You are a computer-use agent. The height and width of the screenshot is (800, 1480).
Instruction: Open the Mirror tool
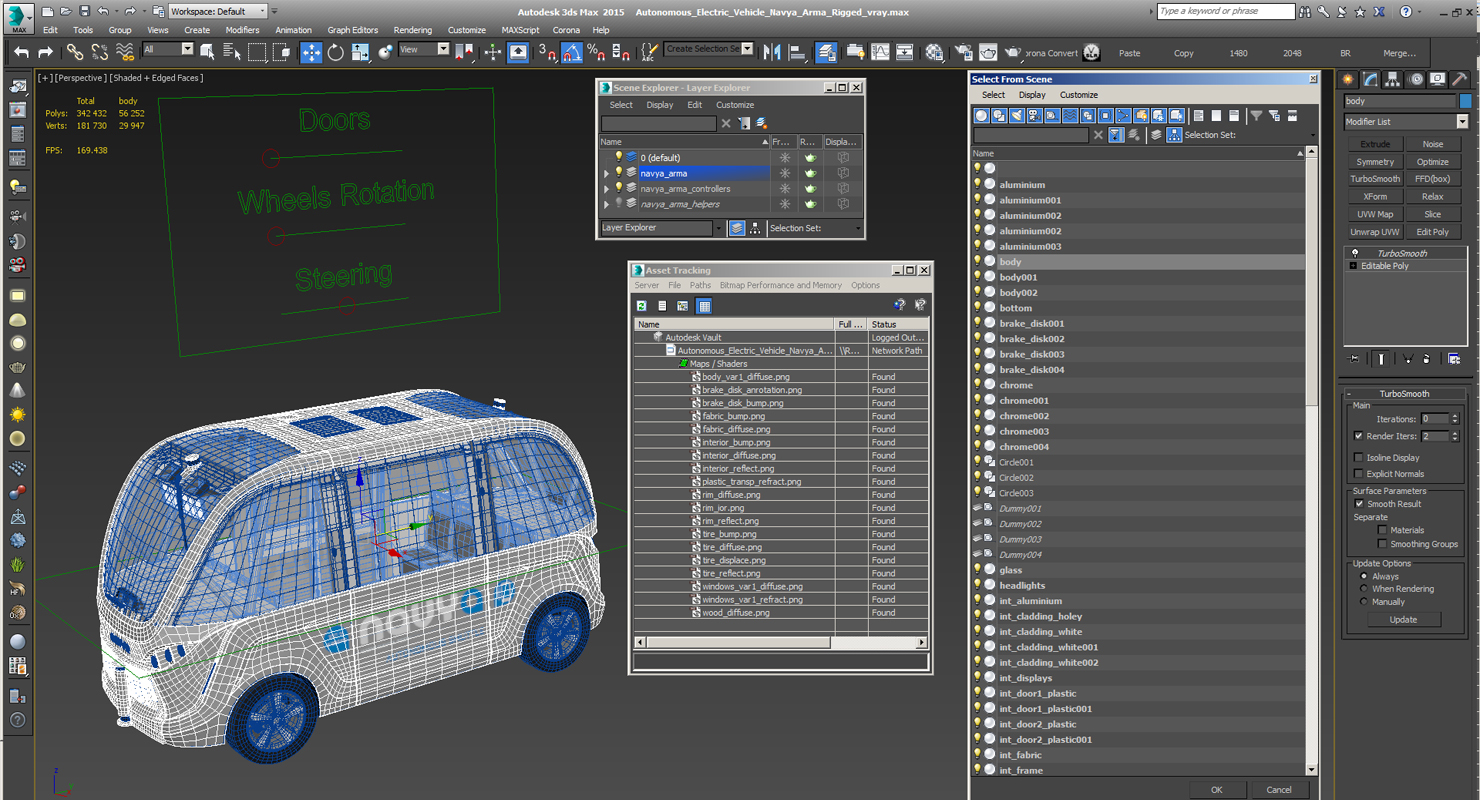pyautogui.click(x=772, y=52)
